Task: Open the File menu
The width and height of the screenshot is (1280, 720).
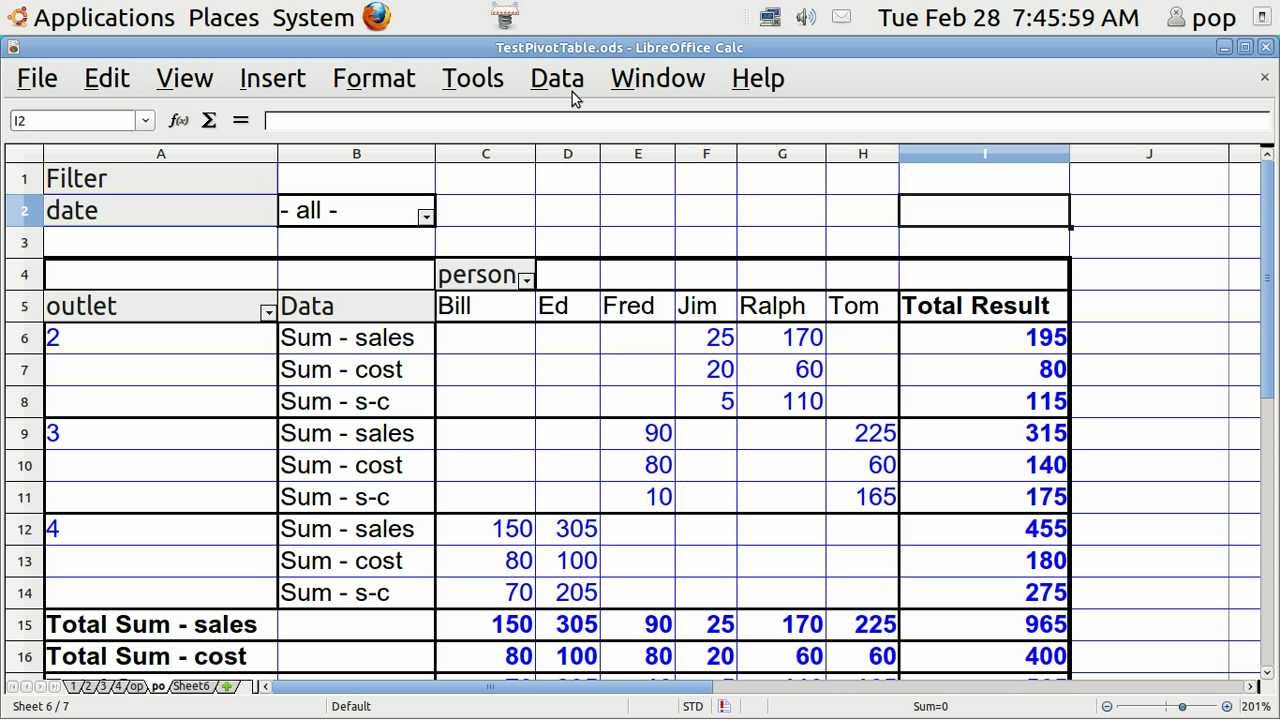Action: pyautogui.click(x=37, y=78)
